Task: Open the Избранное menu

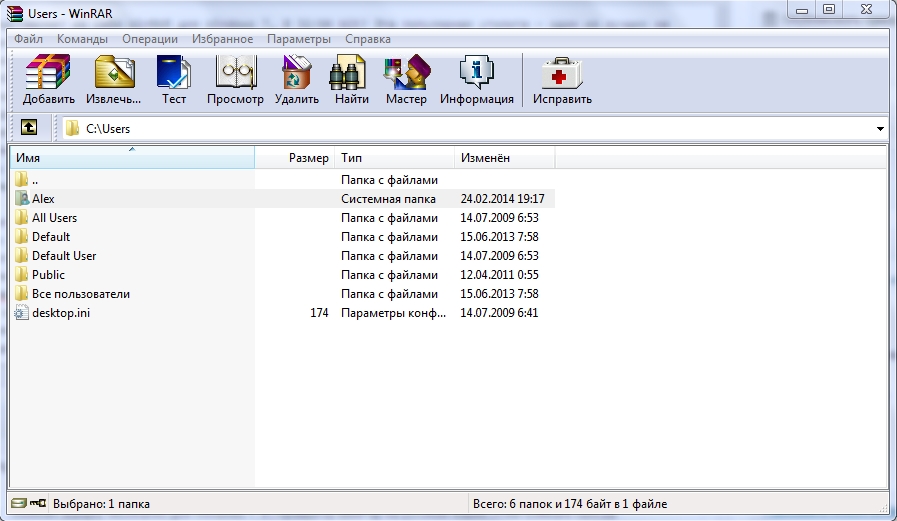Action: click(x=223, y=39)
